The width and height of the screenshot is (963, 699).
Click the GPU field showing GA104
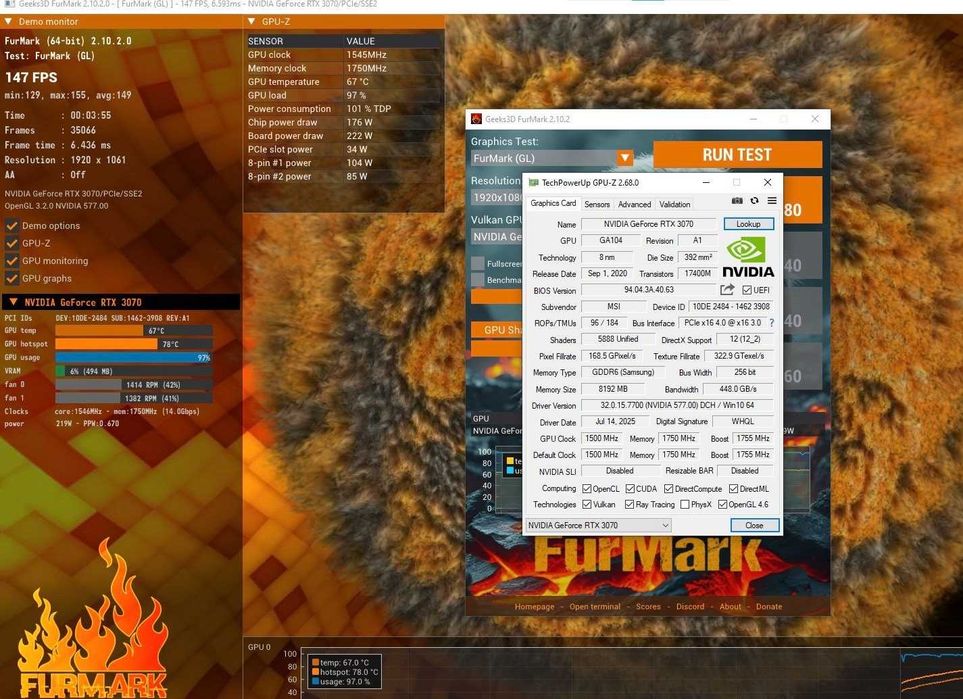[x=610, y=241]
